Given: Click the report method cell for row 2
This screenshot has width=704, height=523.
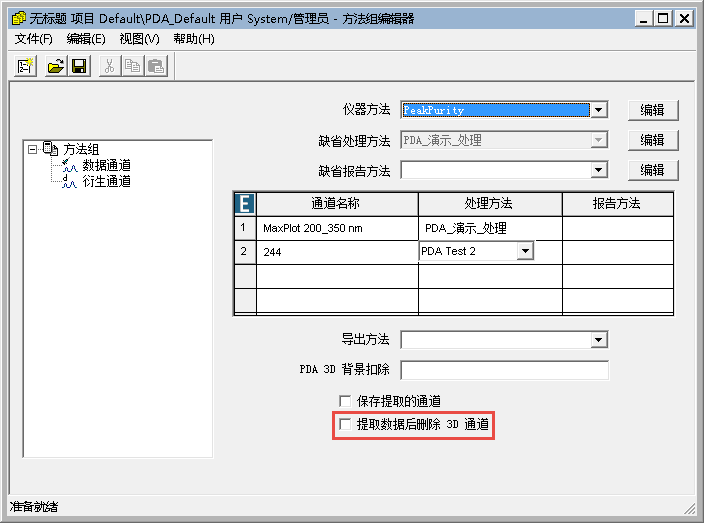Looking at the screenshot, I should coord(618,252).
